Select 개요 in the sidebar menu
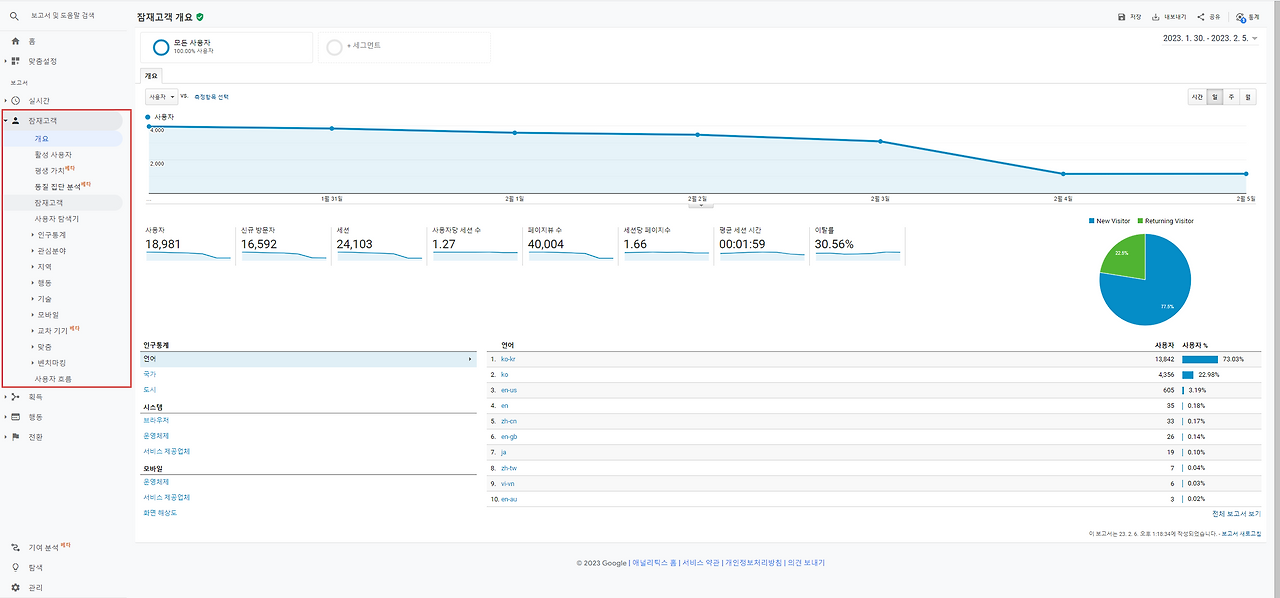The width and height of the screenshot is (1280, 598). [42, 139]
